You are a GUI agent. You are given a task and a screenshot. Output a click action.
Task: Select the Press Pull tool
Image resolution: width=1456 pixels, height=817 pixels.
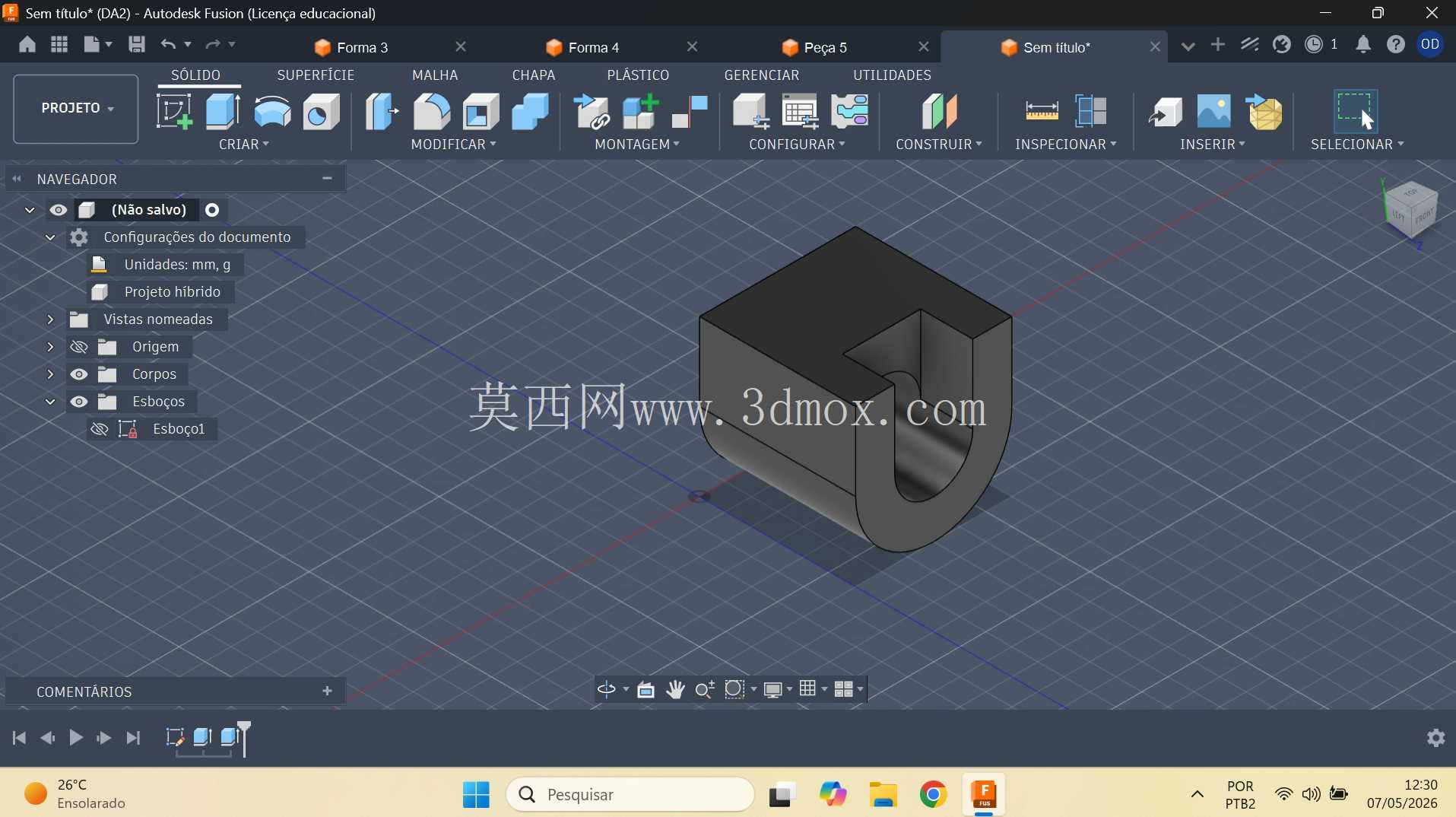382,111
